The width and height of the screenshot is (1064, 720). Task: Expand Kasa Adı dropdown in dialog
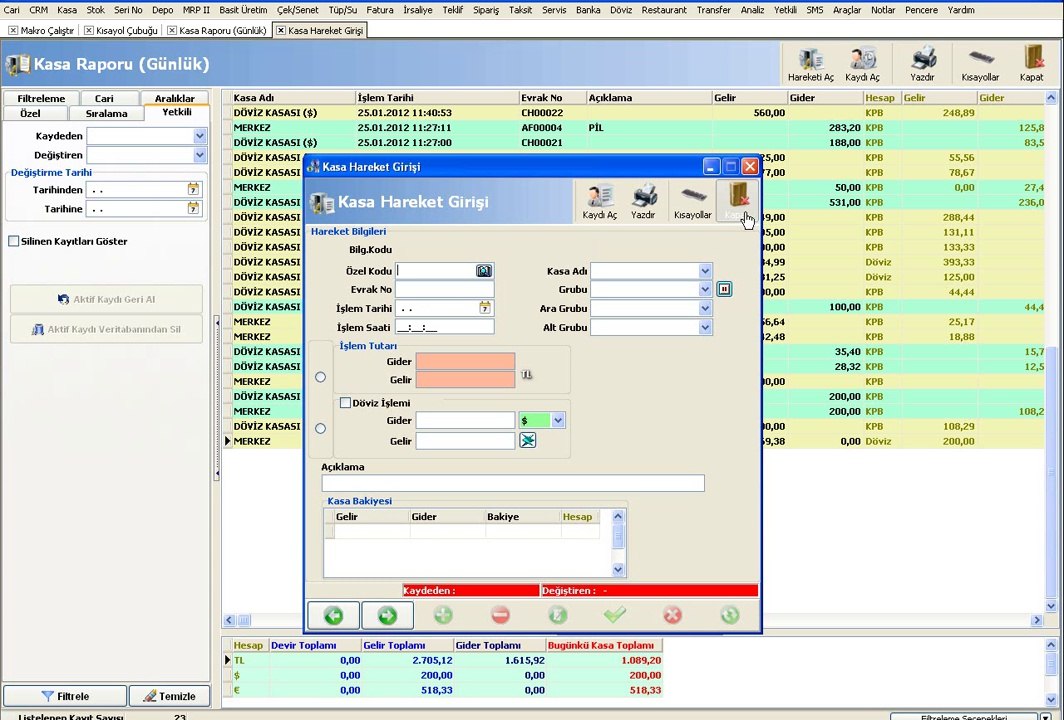click(705, 271)
